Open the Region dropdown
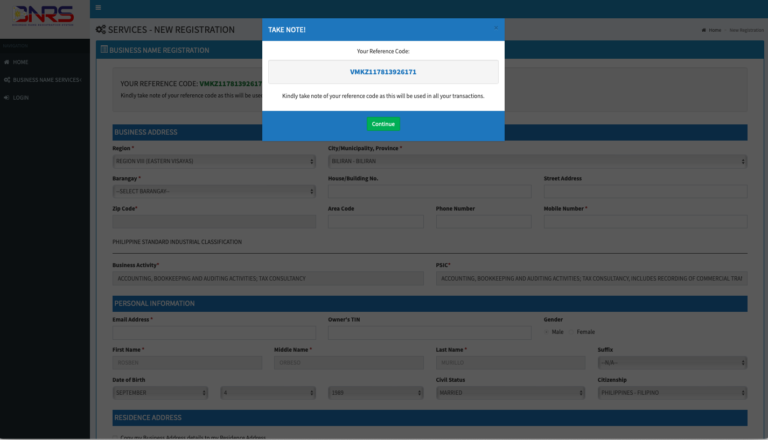The height and width of the screenshot is (440, 768). [214, 161]
